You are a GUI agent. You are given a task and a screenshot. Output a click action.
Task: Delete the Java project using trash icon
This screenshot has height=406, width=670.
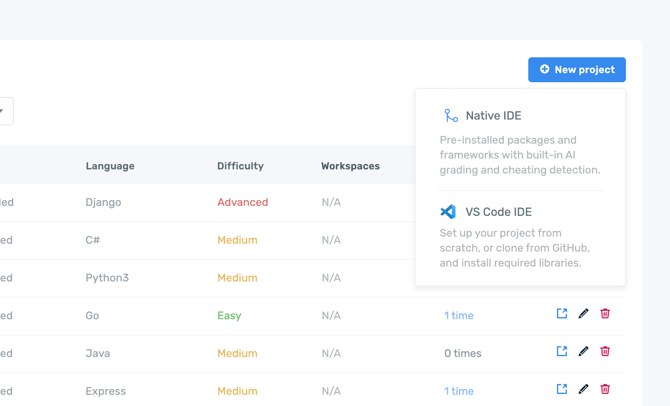click(x=605, y=352)
